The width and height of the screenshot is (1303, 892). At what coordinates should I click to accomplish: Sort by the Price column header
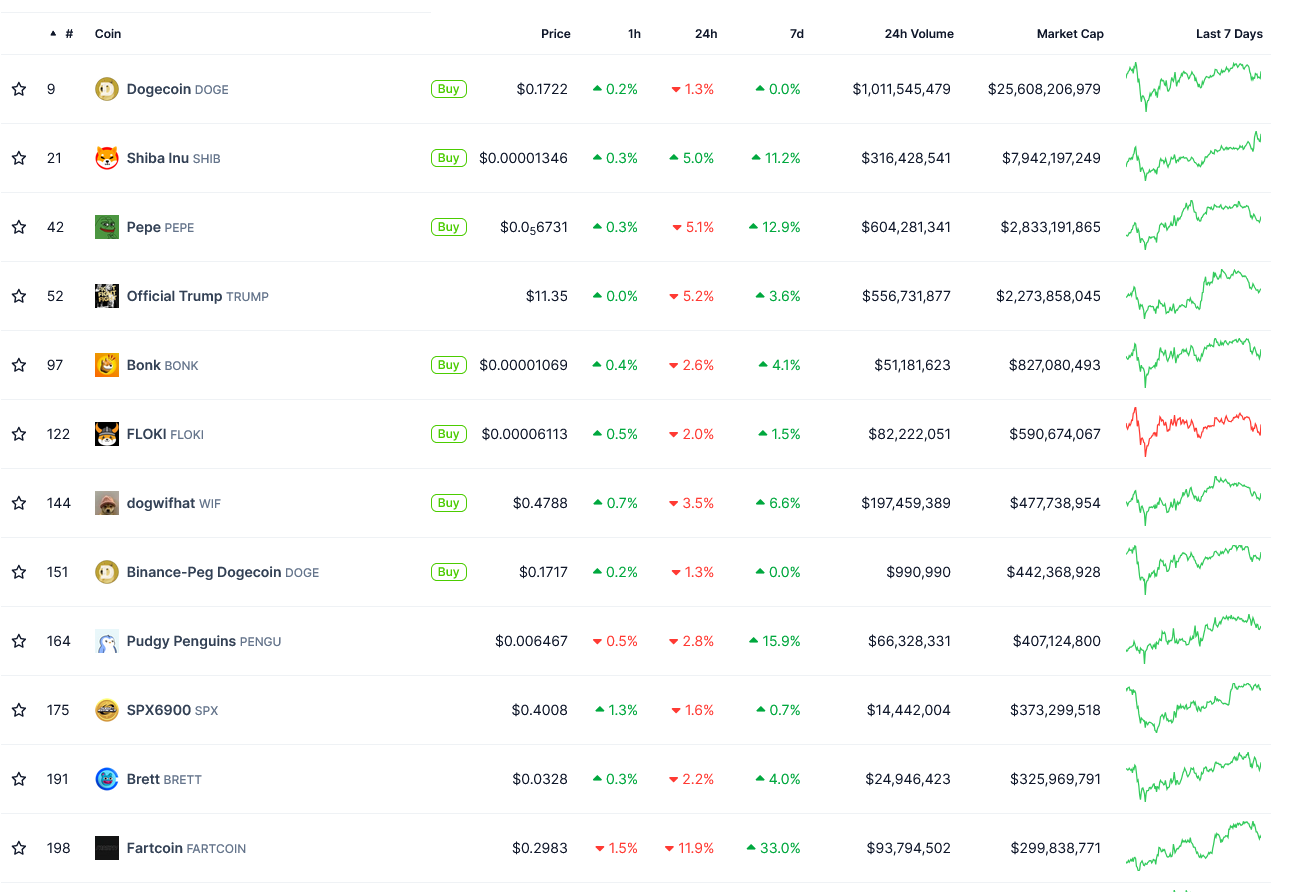click(555, 34)
